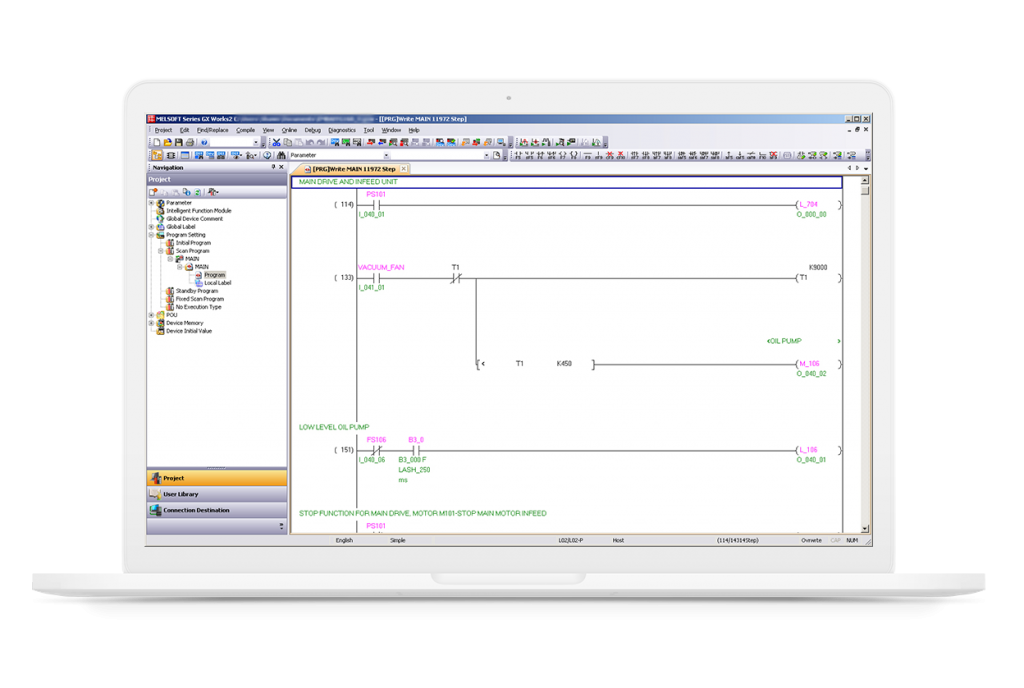Image resolution: width=1024 pixels, height=688 pixels.
Task: Click the Paste icon on the toolbar
Action: point(299,143)
